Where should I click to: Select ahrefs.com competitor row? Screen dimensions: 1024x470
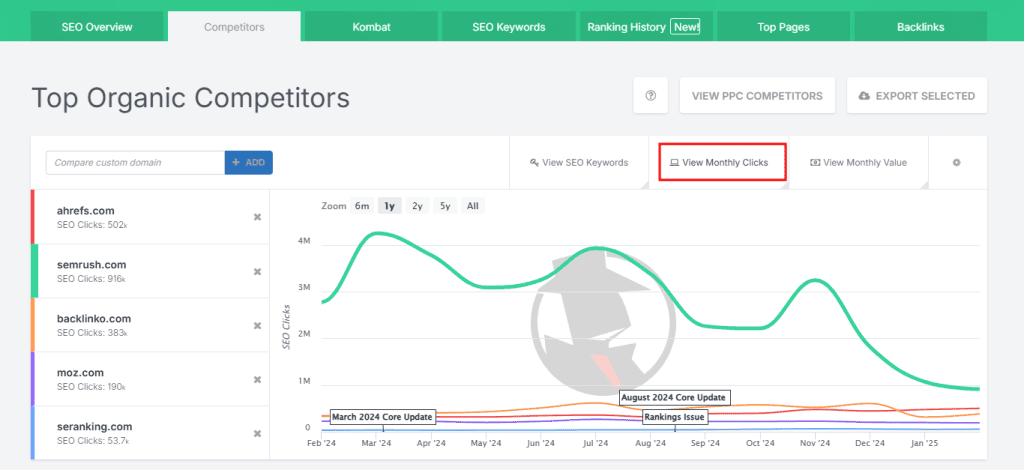click(150, 217)
